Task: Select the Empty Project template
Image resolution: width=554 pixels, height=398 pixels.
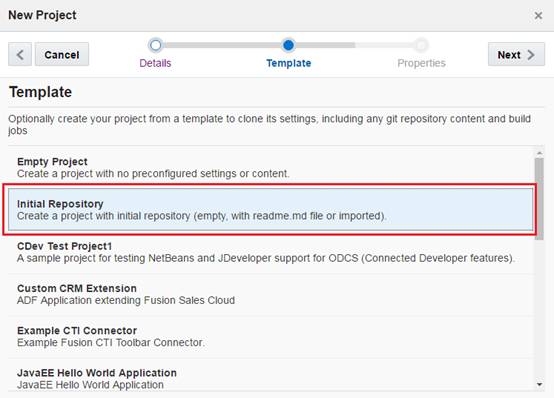Action: point(271,168)
